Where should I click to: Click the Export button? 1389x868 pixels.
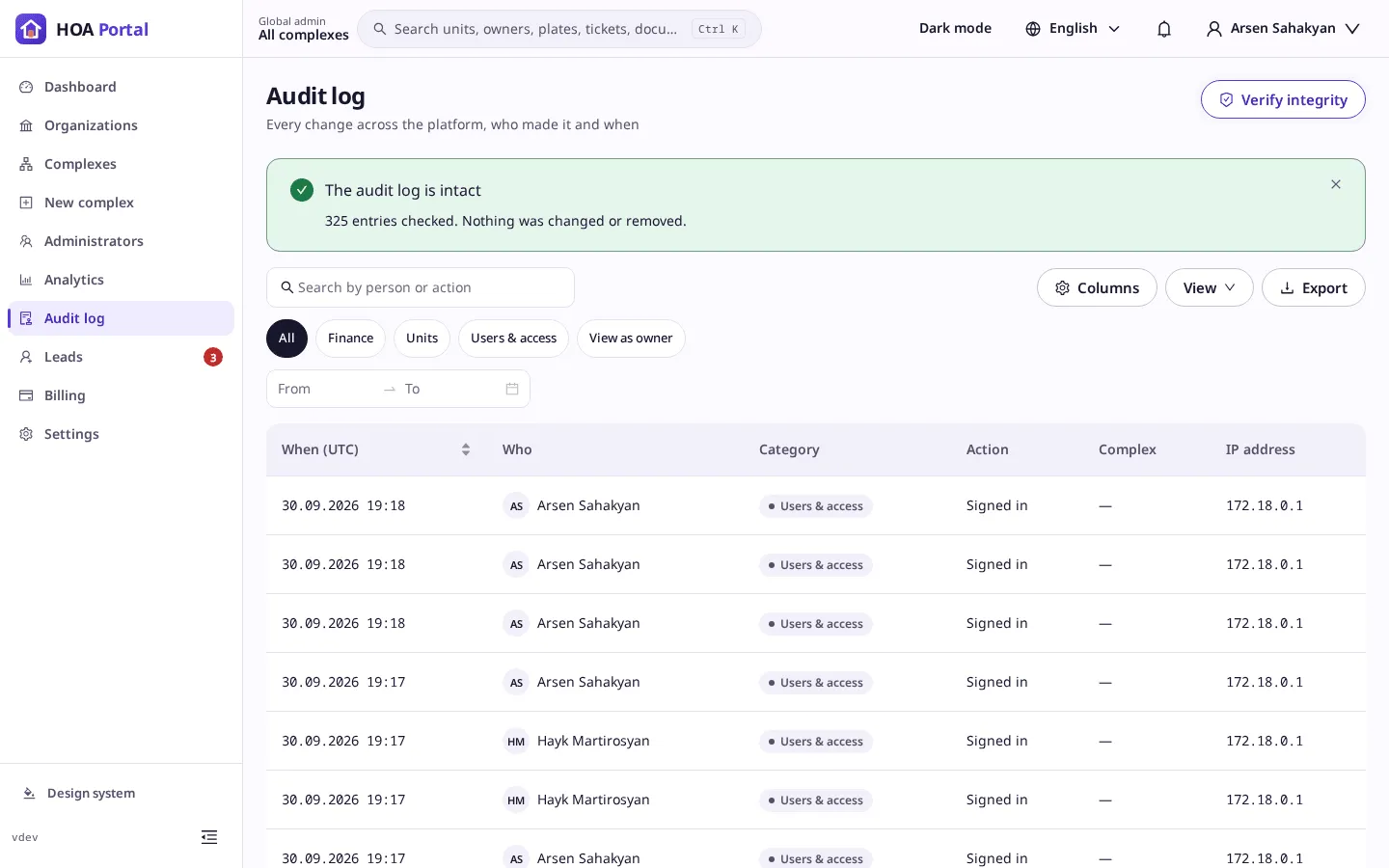click(x=1314, y=287)
